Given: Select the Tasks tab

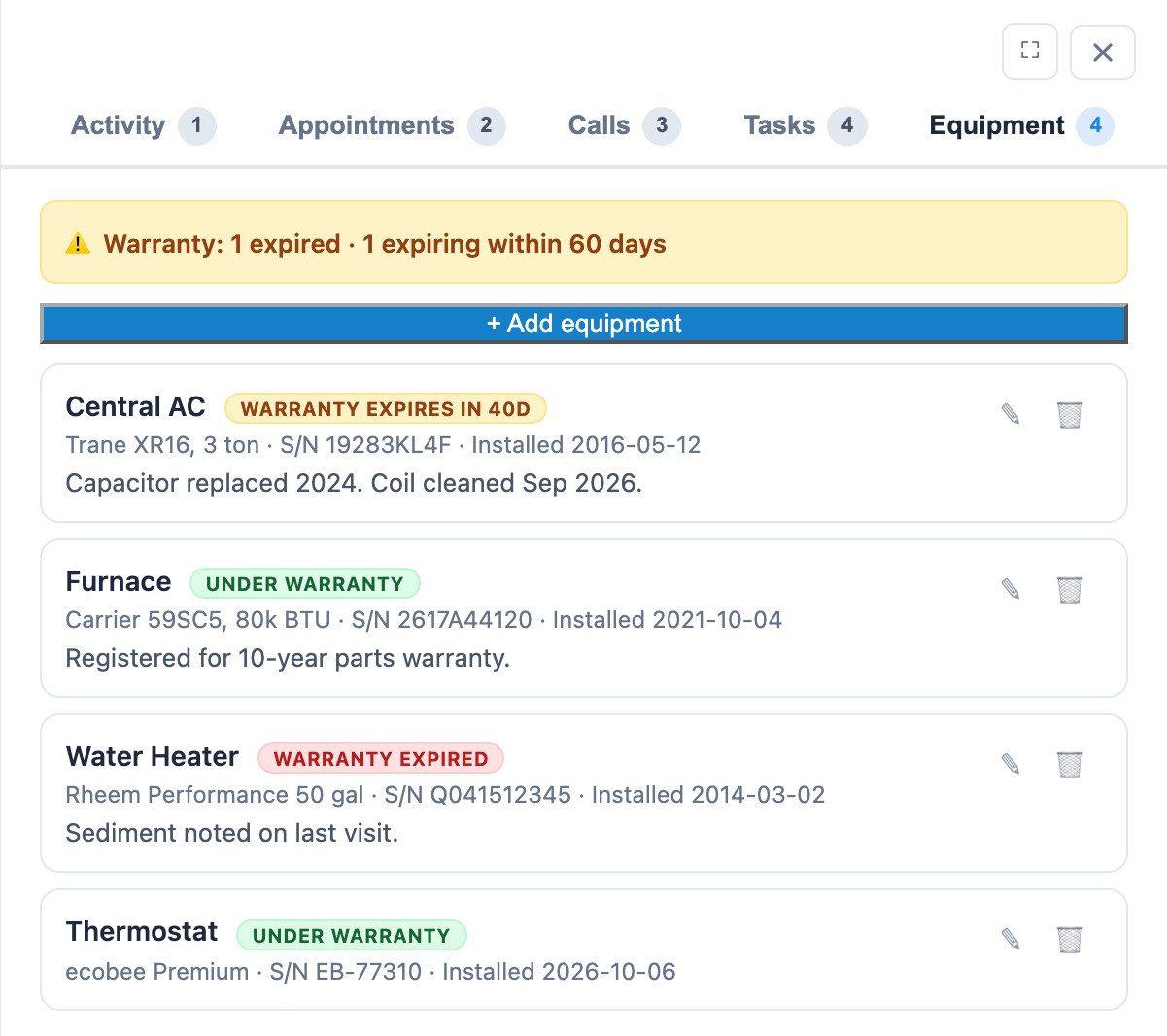Looking at the screenshot, I should pos(805,125).
